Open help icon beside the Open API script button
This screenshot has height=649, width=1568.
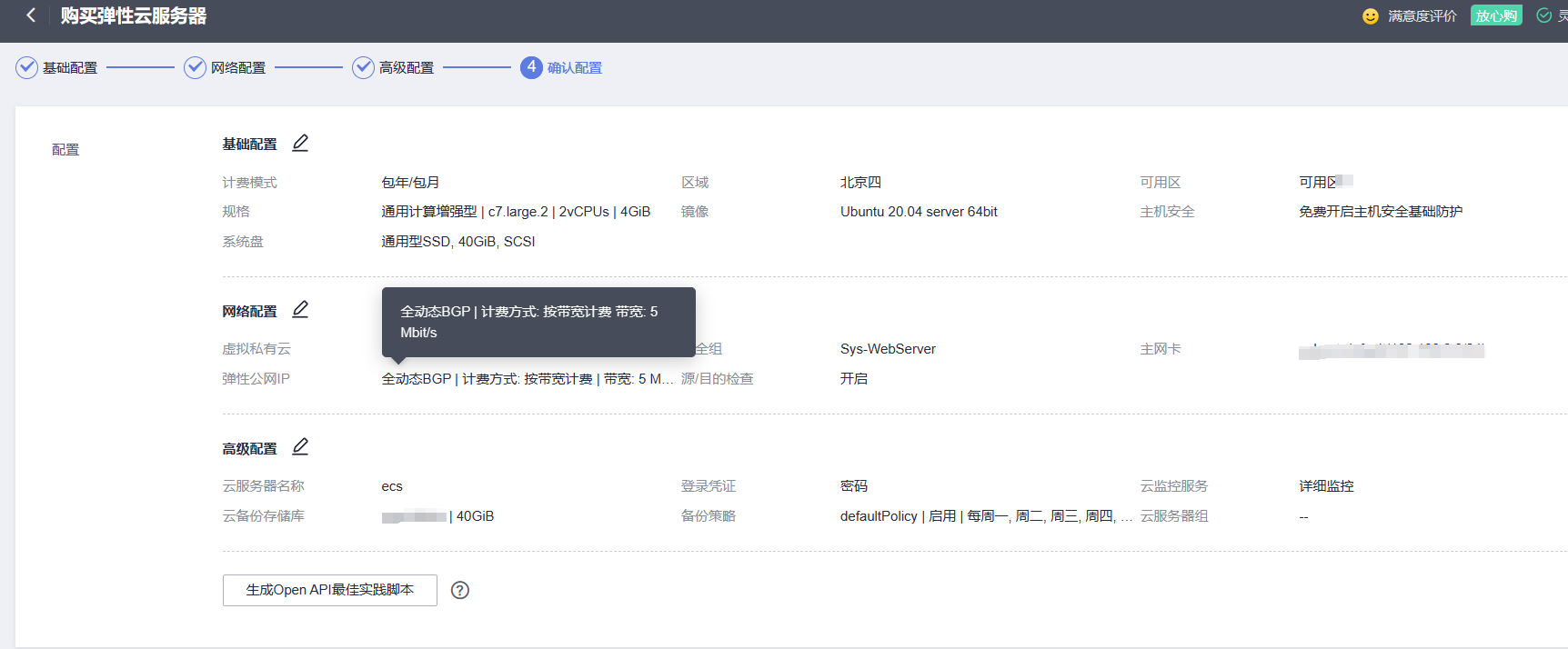[460, 590]
